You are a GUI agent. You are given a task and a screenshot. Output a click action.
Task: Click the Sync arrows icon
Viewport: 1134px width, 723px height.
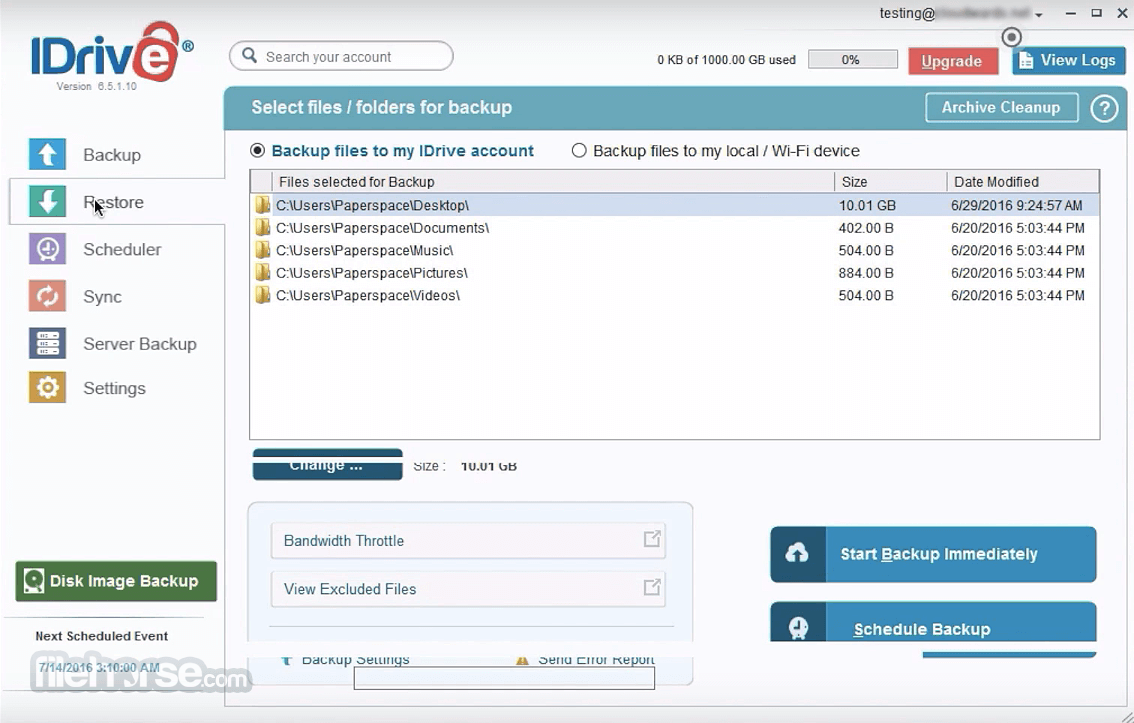pos(47,296)
